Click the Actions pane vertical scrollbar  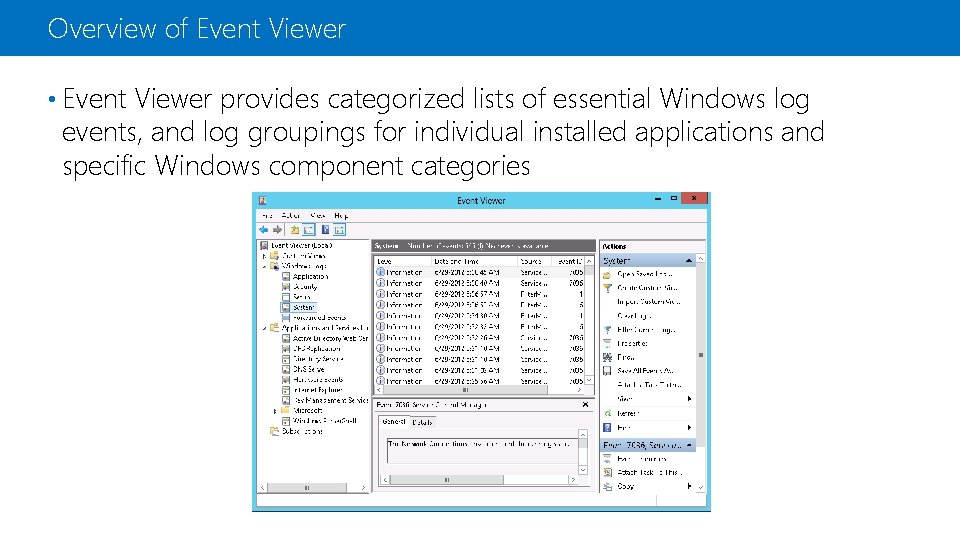pos(700,373)
